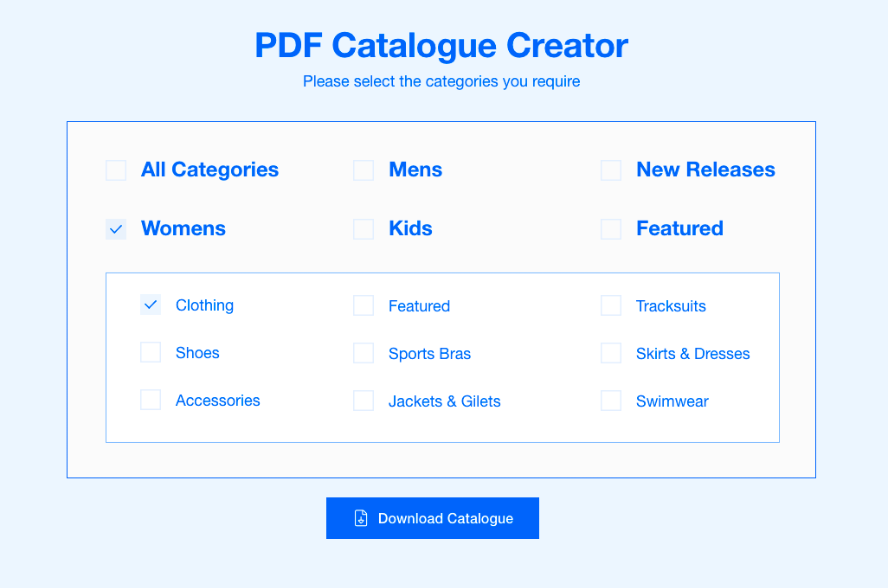This screenshot has width=888, height=588.
Task: Select the Tracksuits checkbox
Action: tap(611, 306)
